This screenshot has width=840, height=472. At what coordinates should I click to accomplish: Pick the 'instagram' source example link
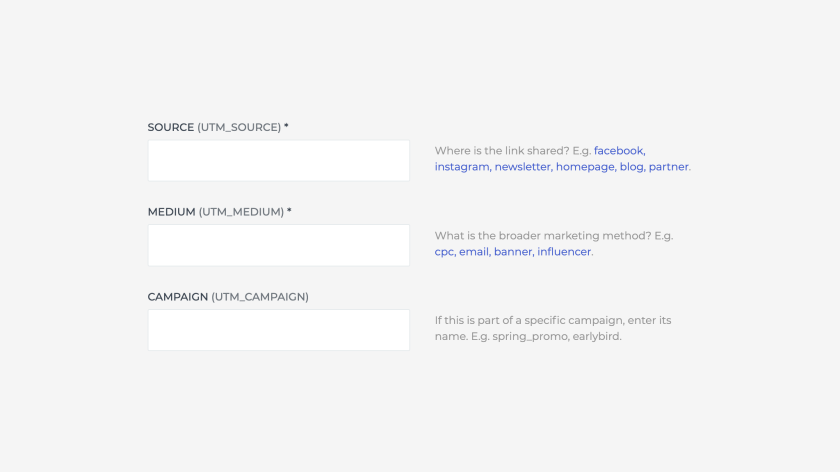click(x=462, y=167)
